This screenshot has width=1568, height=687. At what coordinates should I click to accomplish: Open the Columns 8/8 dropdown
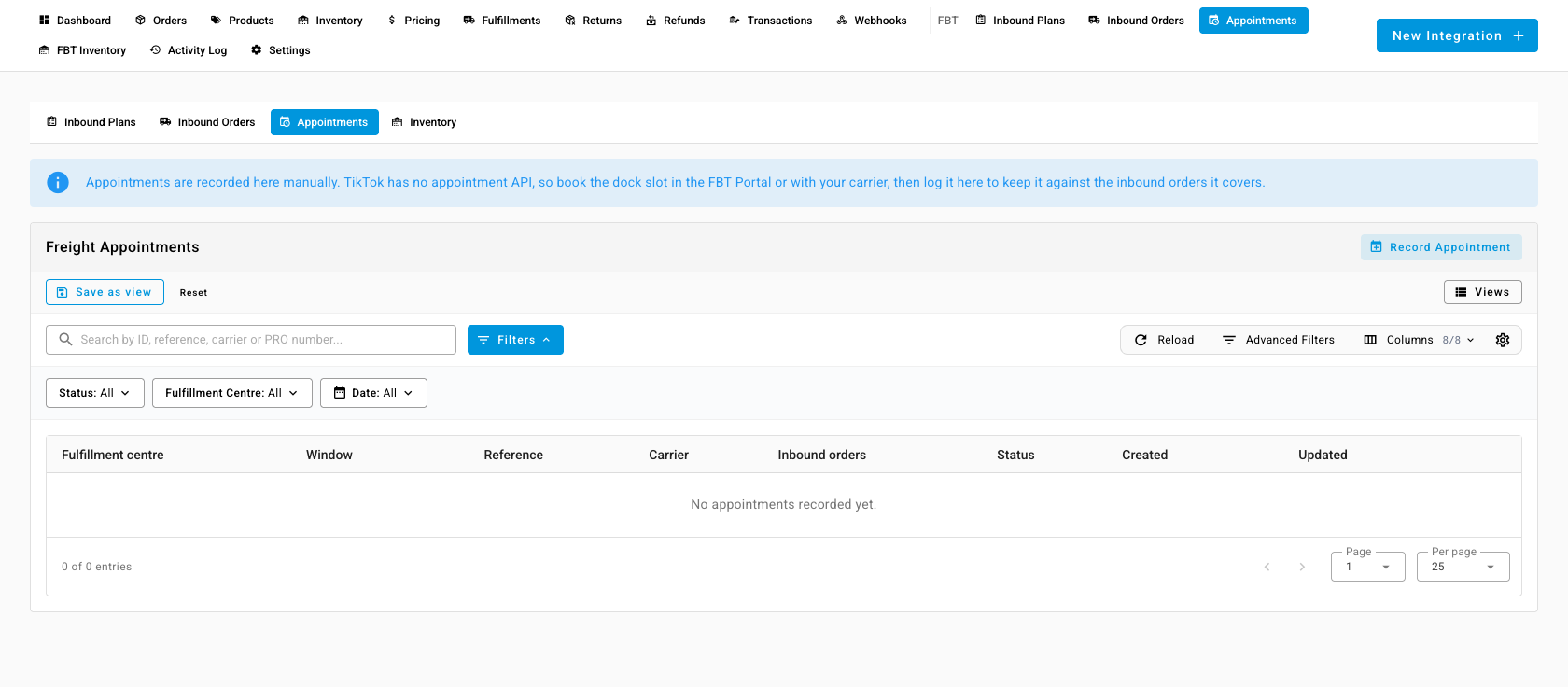click(1419, 340)
